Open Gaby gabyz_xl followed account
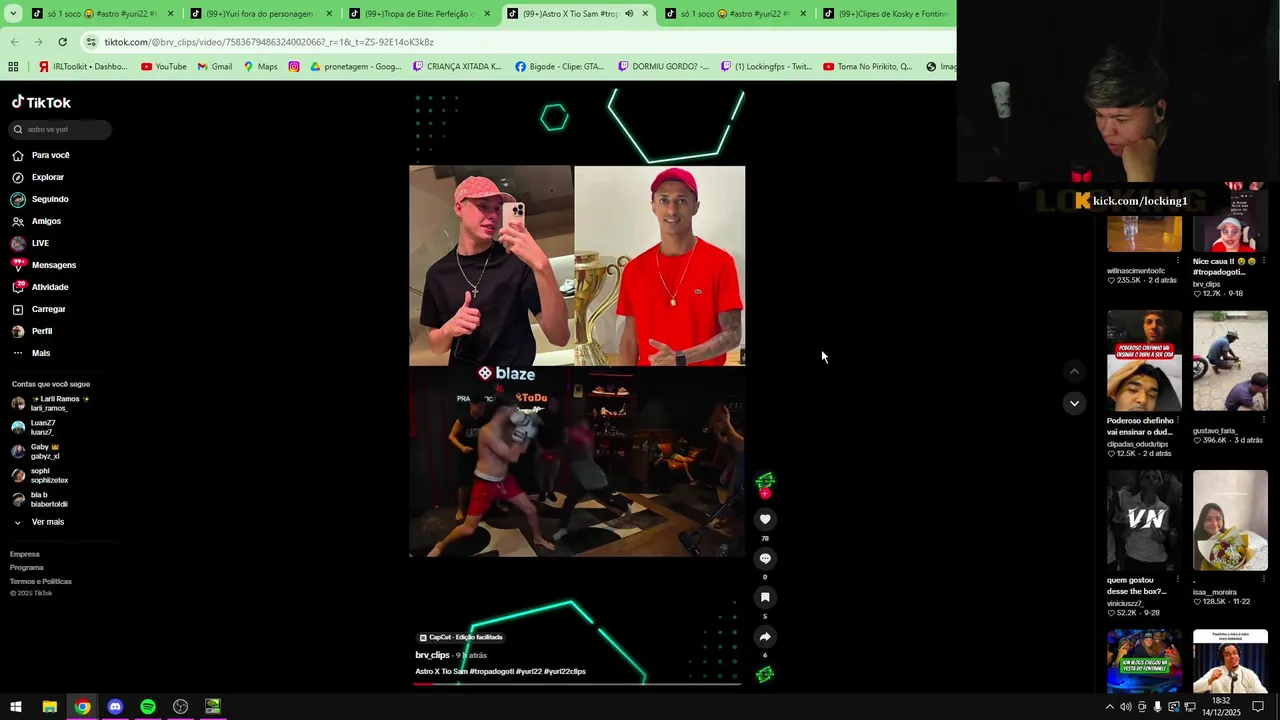 [x=36, y=451]
